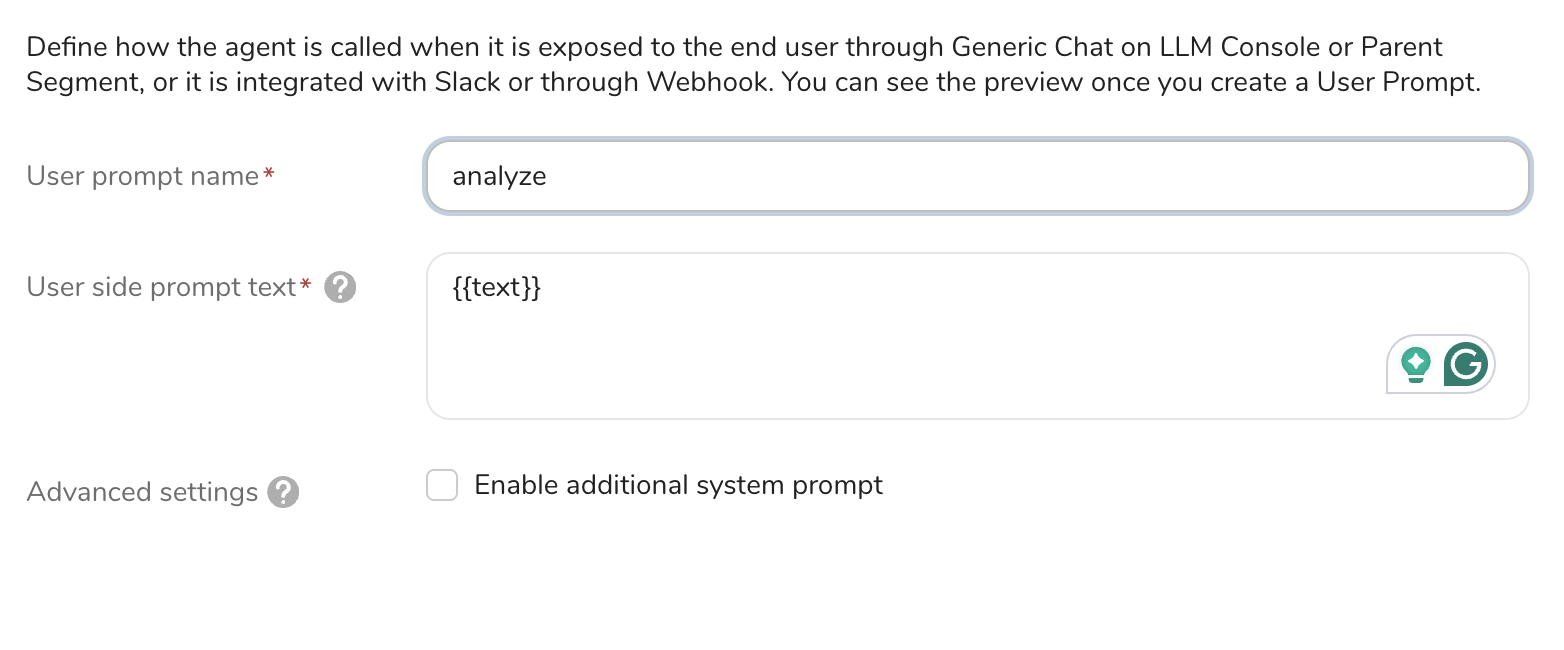Click the "User side prompt text" label

click(161, 288)
